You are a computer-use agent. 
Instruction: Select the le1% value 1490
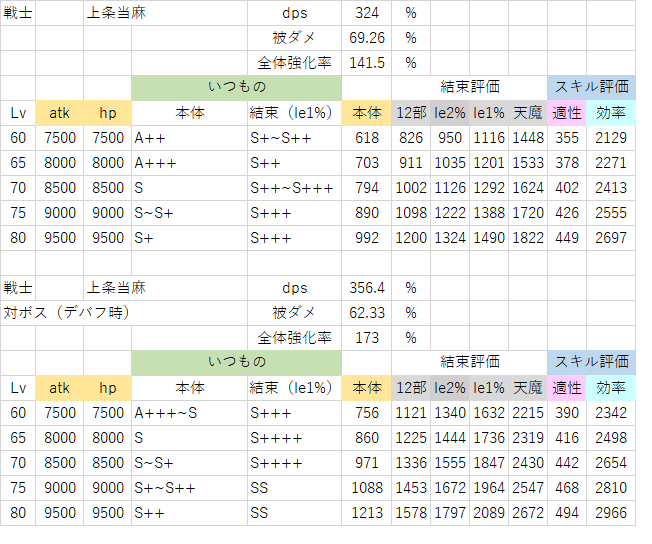click(489, 237)
